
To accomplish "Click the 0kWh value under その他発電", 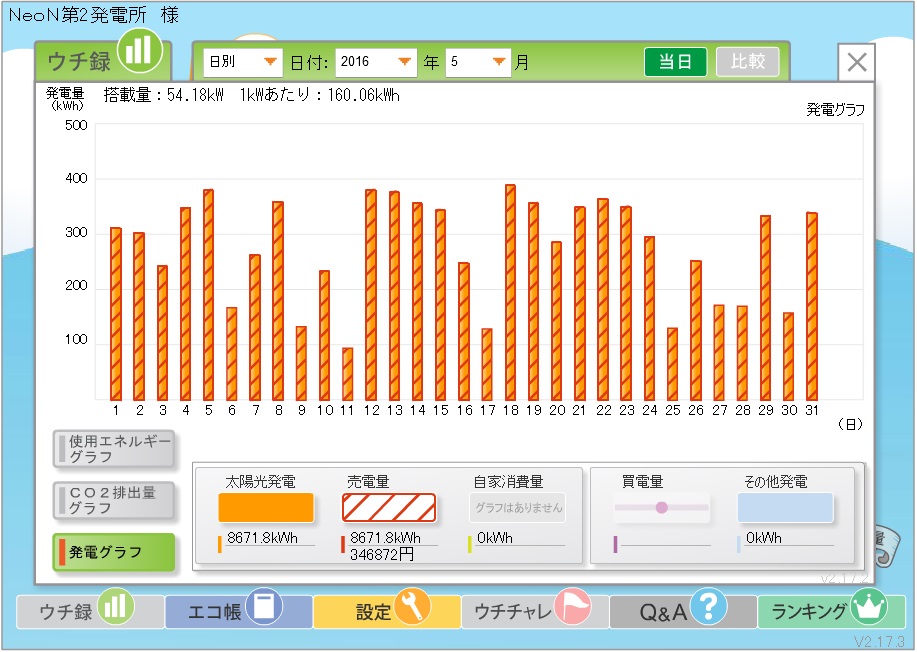I will pos(764,537).
